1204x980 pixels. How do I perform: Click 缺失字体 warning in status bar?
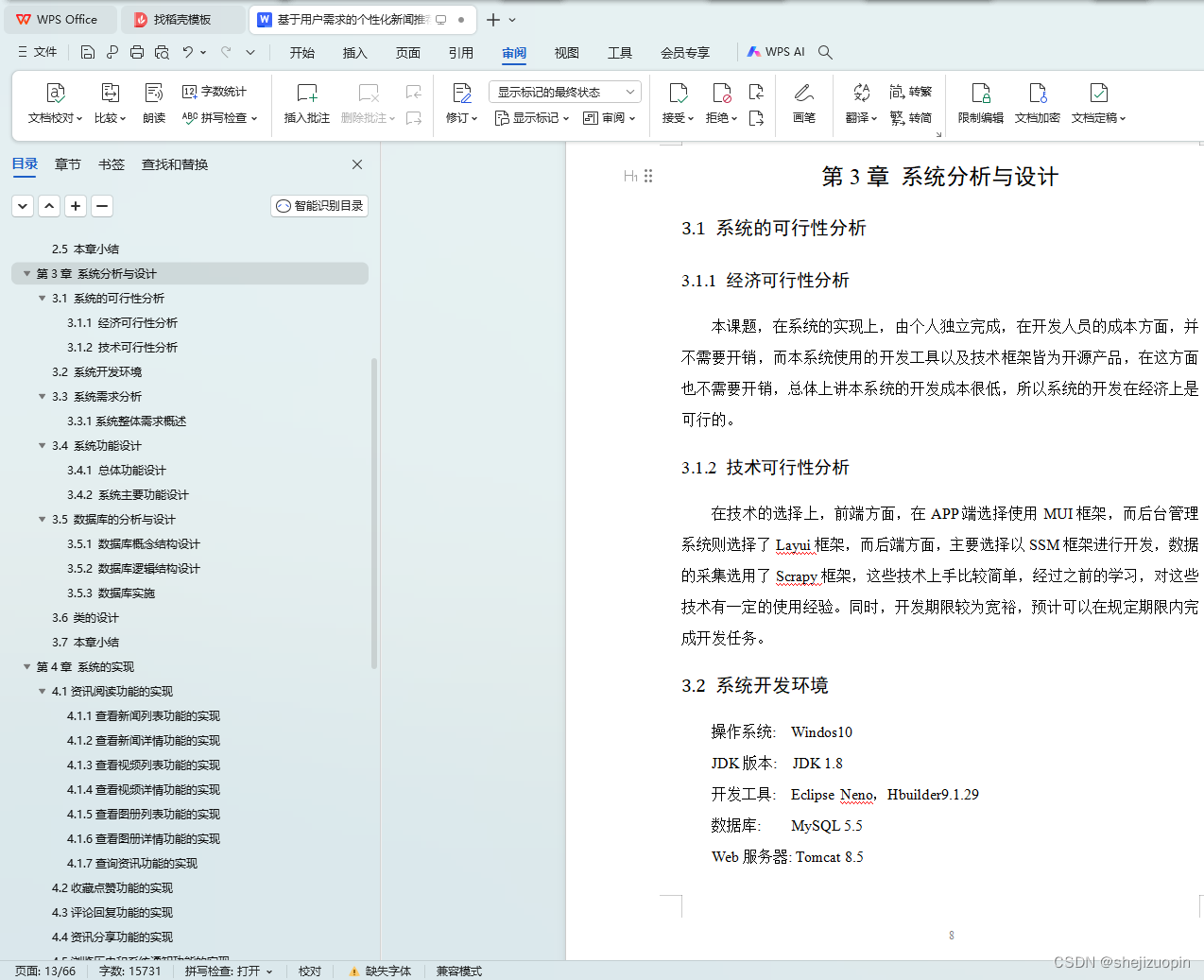[x=380, y=971]
